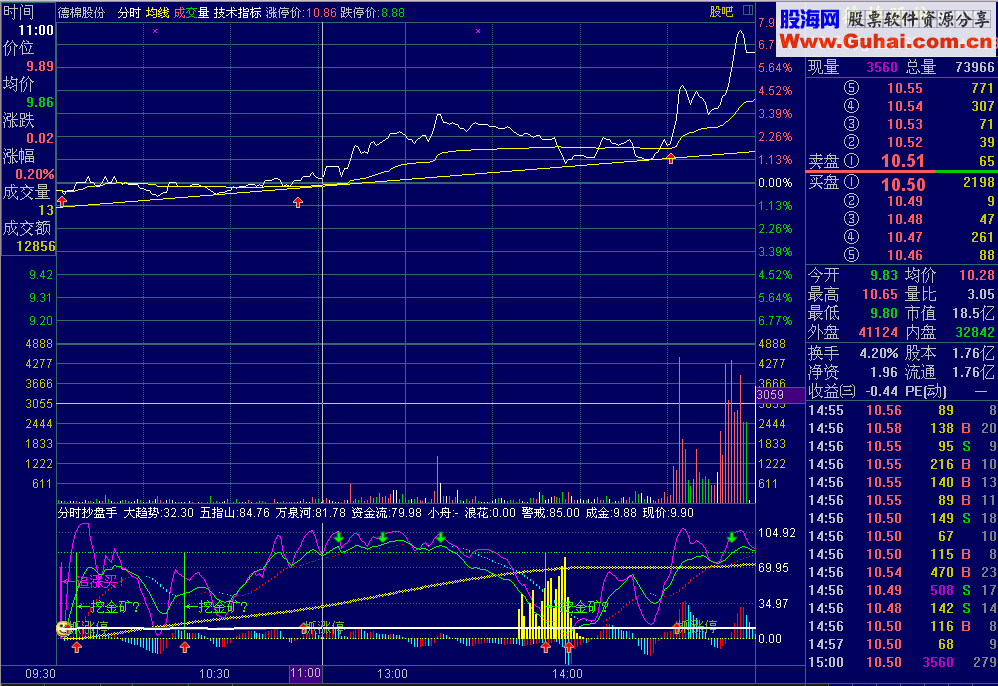Expand the 分时抄盘手 indicator name selector
Image resolution: width=998 pixels, height=686 pixels.
coord(87,512)
